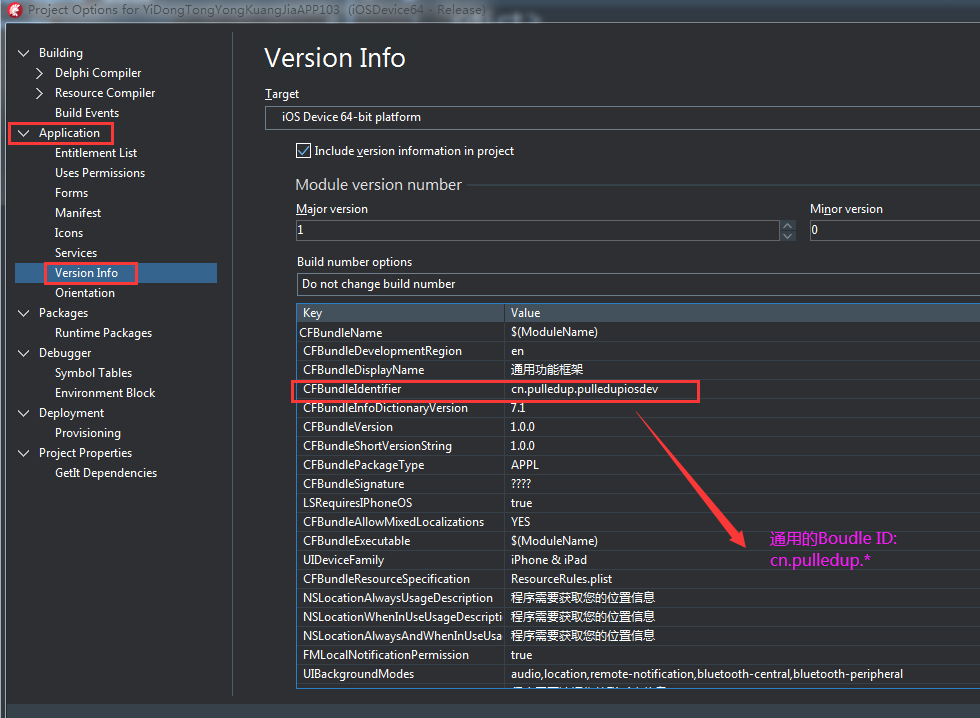Collapse the Application section
This screenshot has width=980, height=718.
[x=22, y=132]
